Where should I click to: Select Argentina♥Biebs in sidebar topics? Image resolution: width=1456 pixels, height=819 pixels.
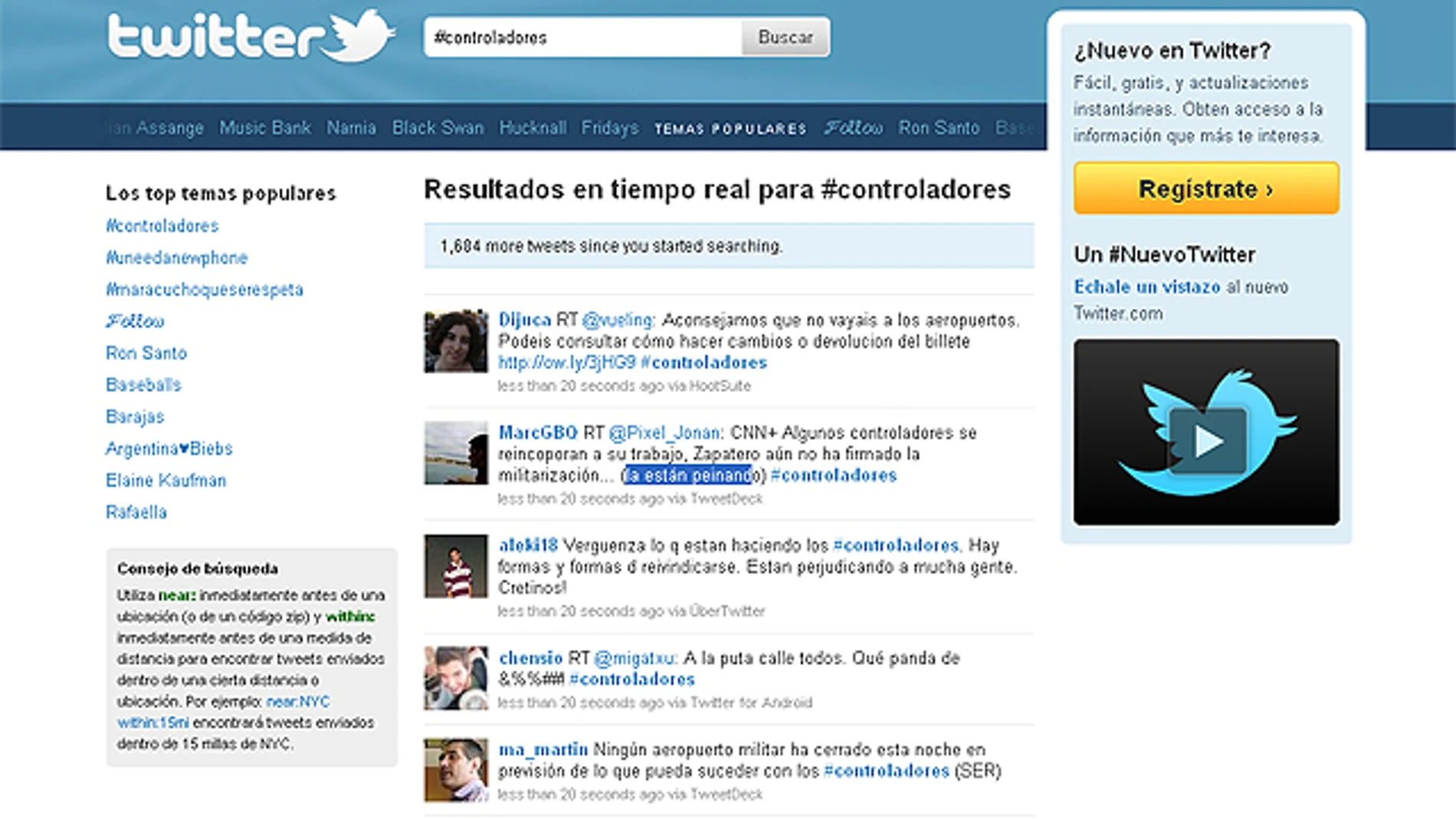tap(169, 449)
